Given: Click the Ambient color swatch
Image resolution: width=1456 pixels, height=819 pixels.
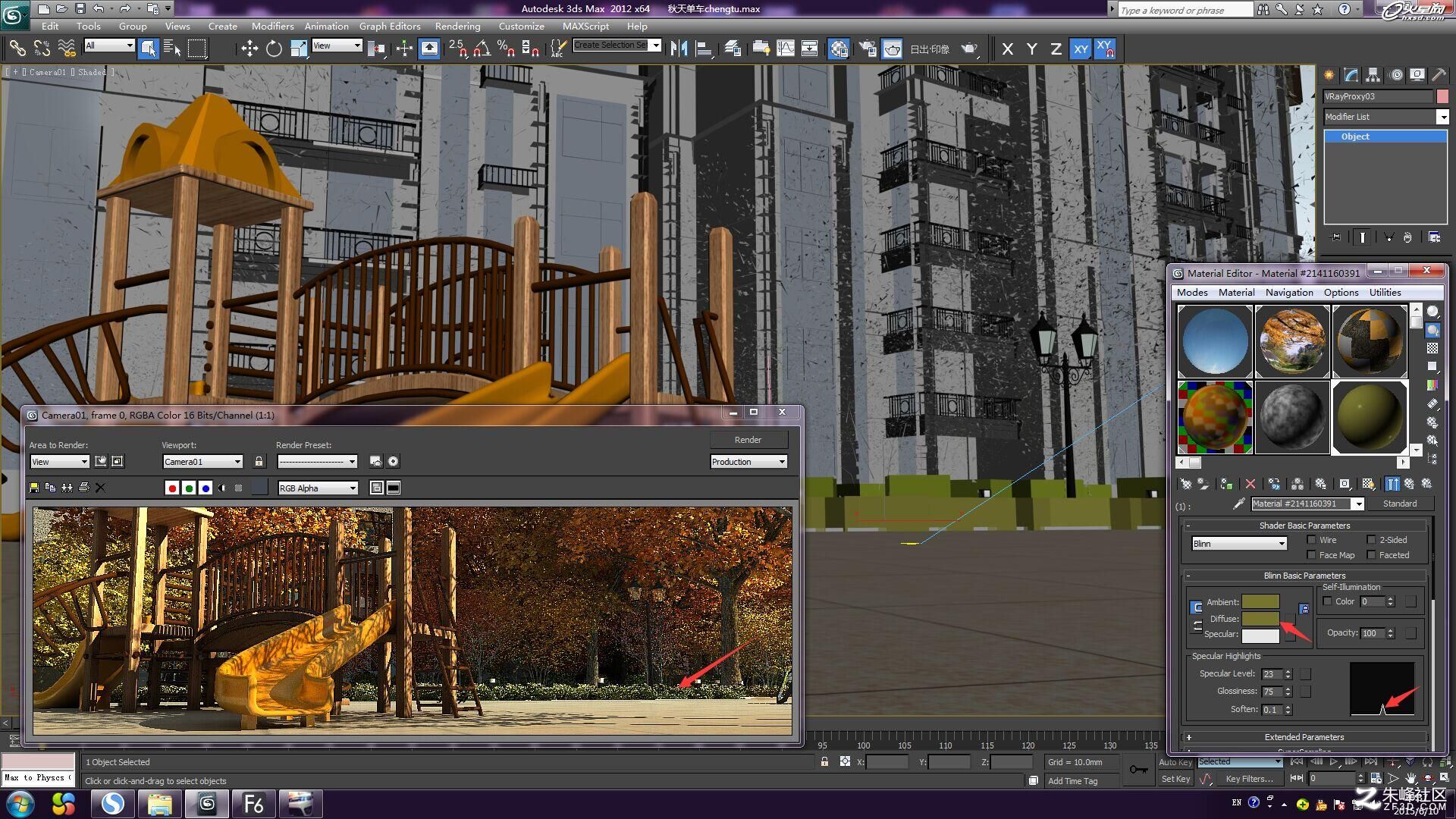Looking at the screenshot, I should click(x=1260, y=602).
